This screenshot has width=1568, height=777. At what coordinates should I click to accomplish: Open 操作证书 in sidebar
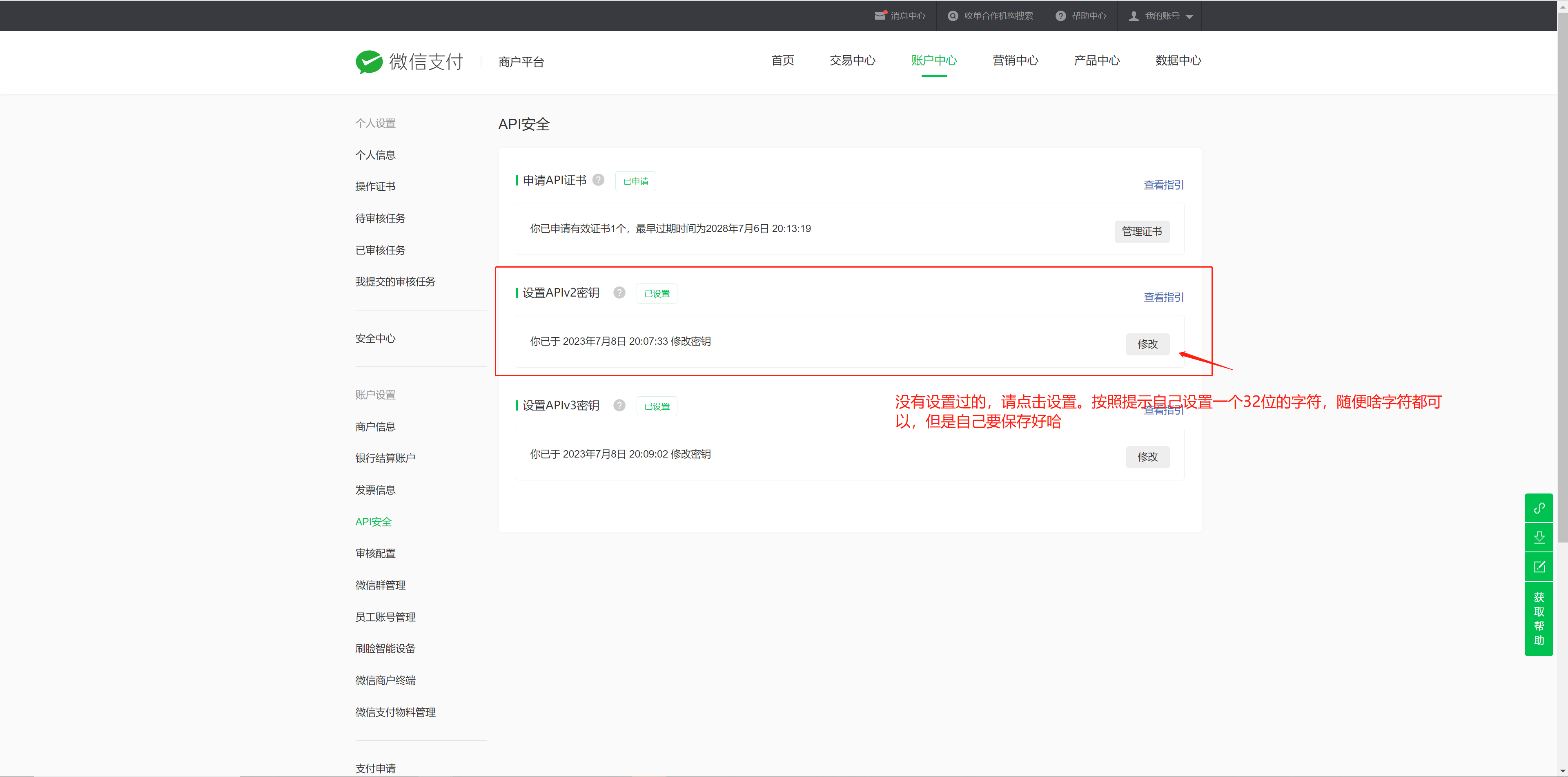point(375,186)
